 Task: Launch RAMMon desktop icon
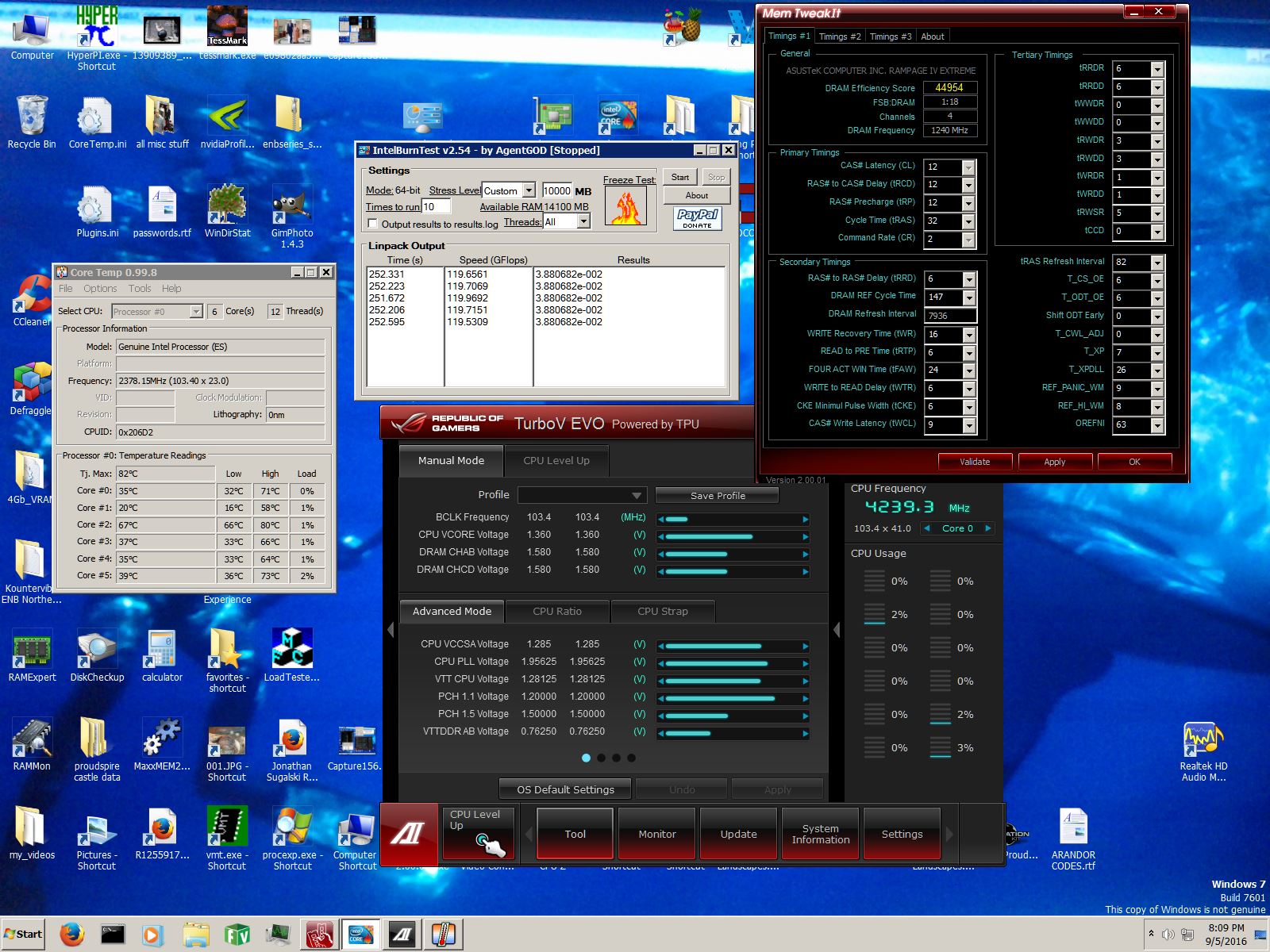[x=32, y=744]
